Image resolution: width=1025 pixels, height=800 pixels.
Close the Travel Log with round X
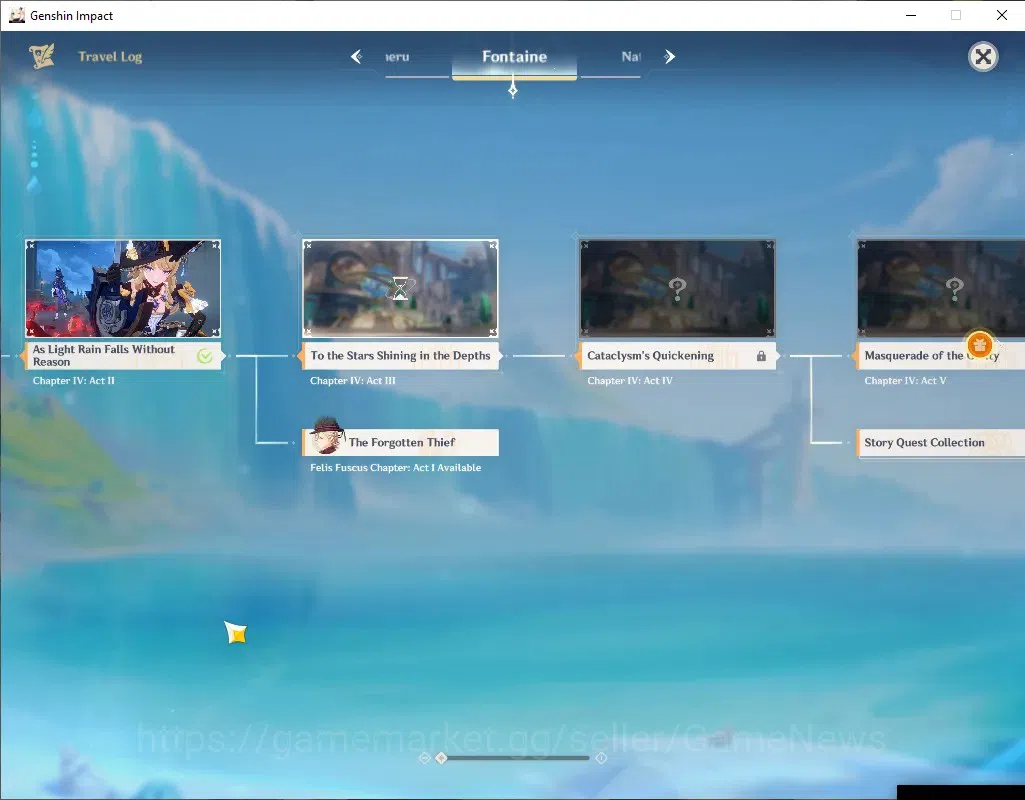(983, 57)
